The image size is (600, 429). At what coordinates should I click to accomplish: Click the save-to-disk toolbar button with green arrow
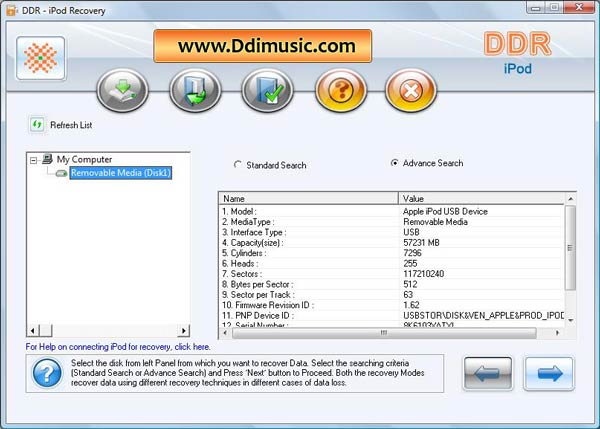click(123, 90)
